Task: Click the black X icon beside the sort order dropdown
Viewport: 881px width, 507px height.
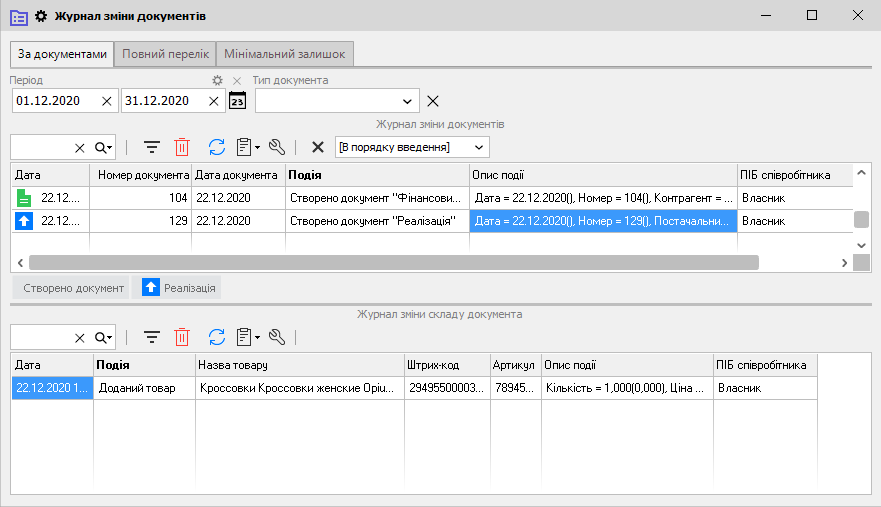Action: coord(318,147)
